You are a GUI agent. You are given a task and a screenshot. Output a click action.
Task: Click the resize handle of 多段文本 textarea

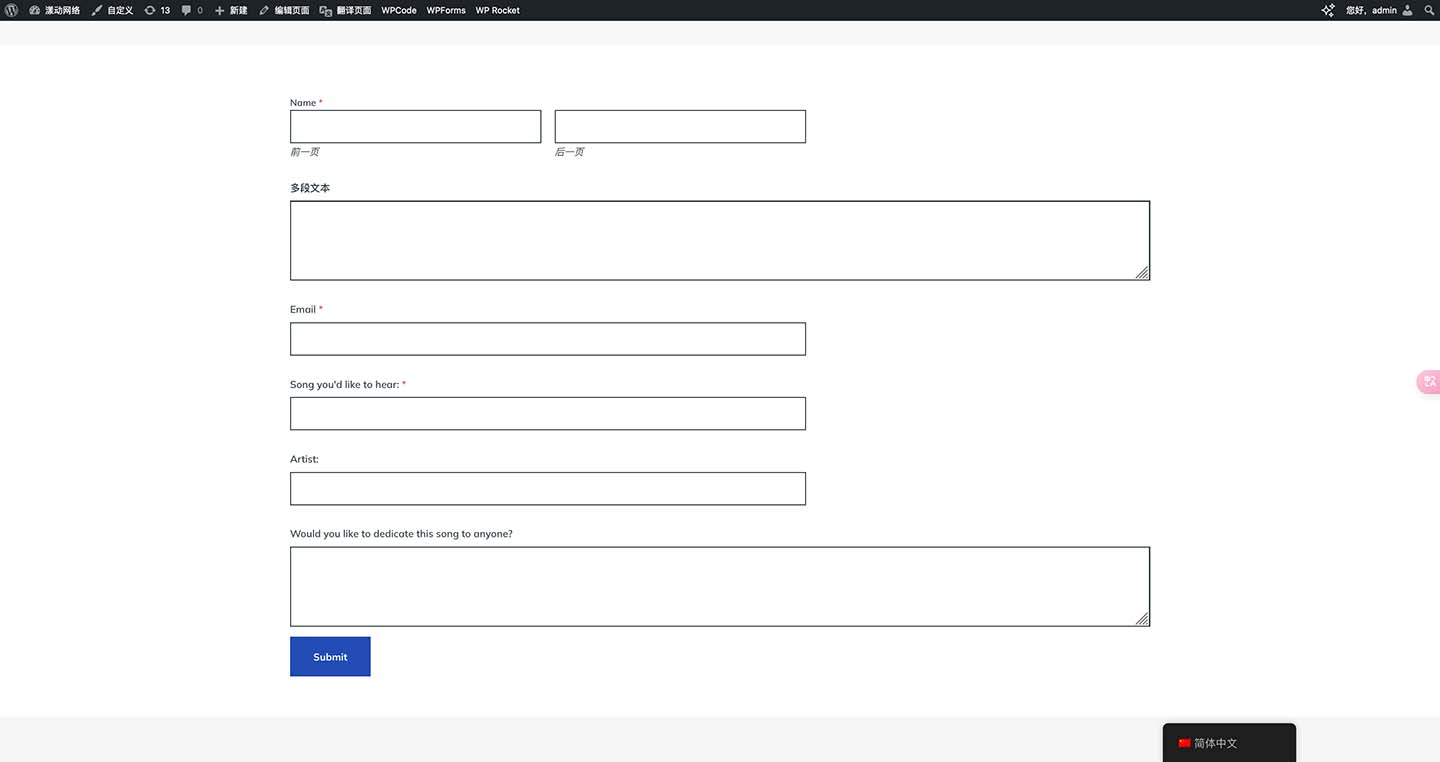point(1142,272)
